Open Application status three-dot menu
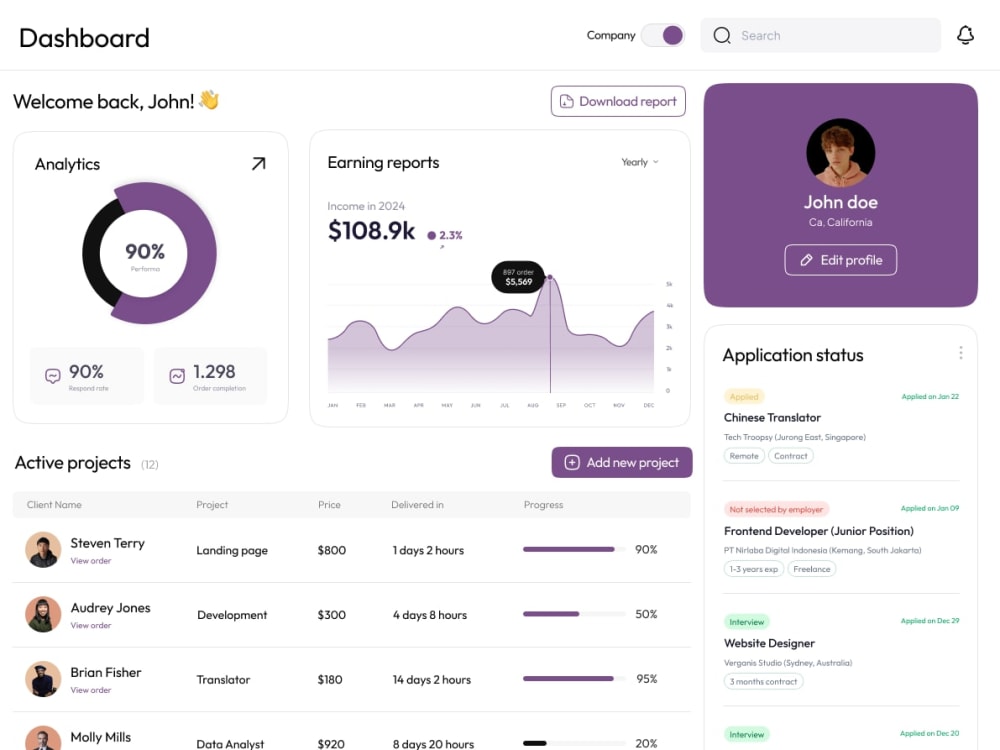Viewport: 1000px width, 750px height. tap(960, 353)
